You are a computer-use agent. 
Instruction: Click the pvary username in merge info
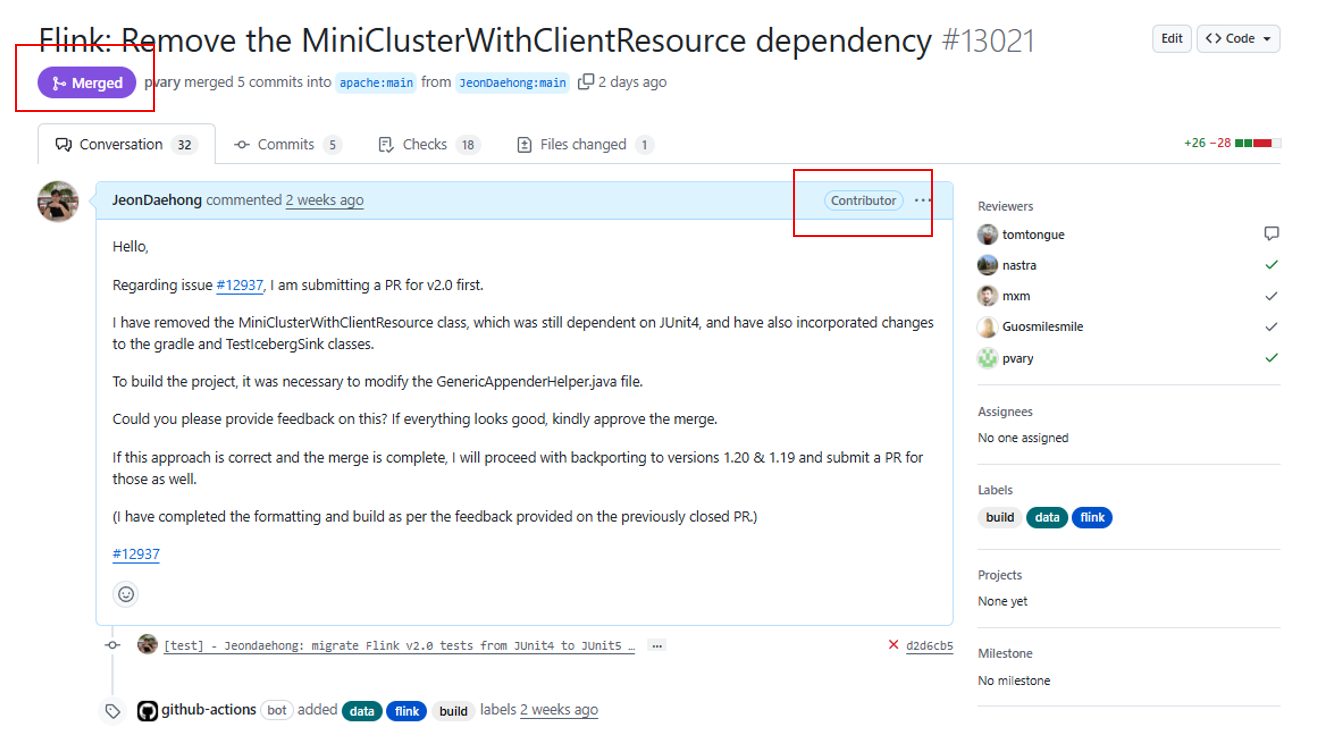(162, 82)
